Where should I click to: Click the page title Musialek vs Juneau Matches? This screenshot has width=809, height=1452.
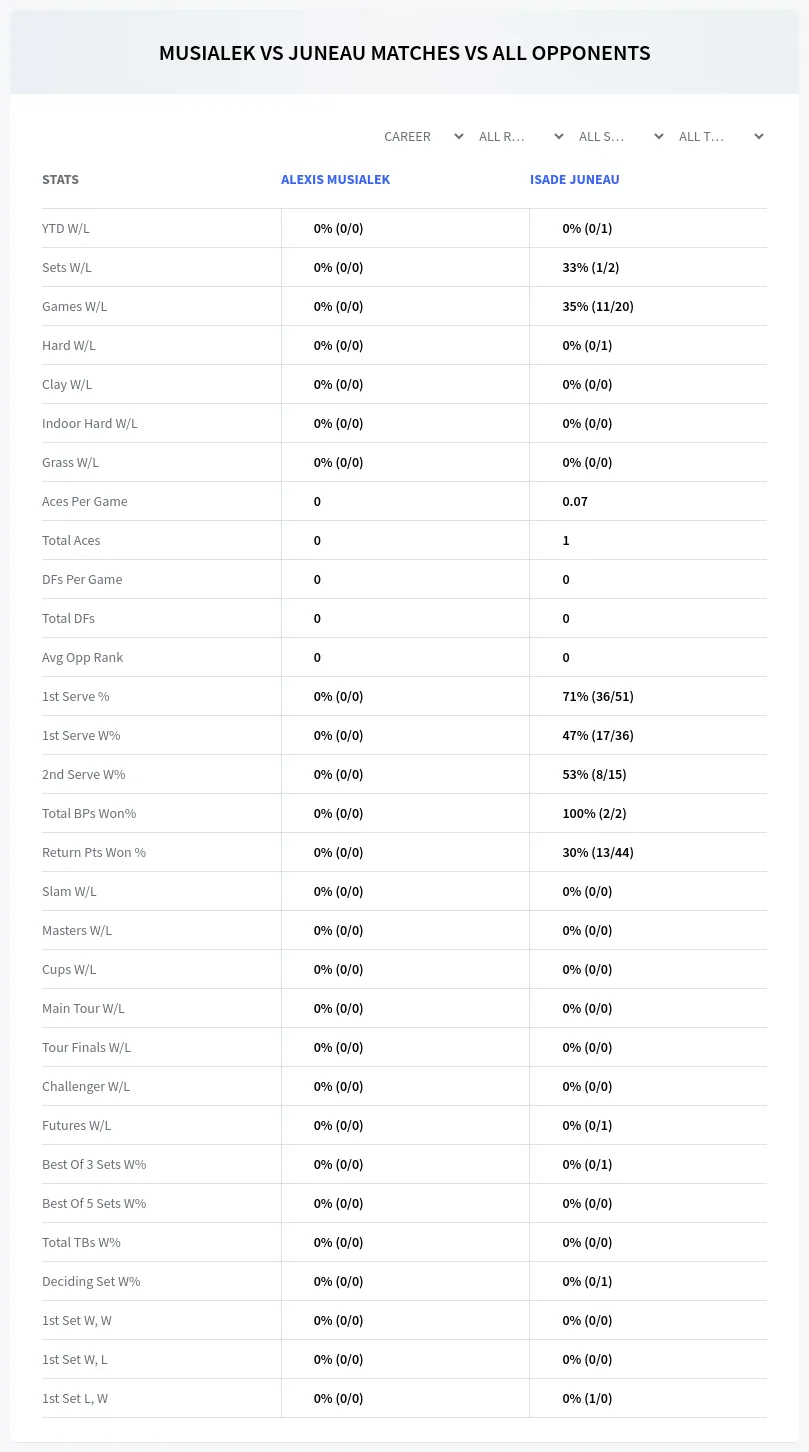404,53
